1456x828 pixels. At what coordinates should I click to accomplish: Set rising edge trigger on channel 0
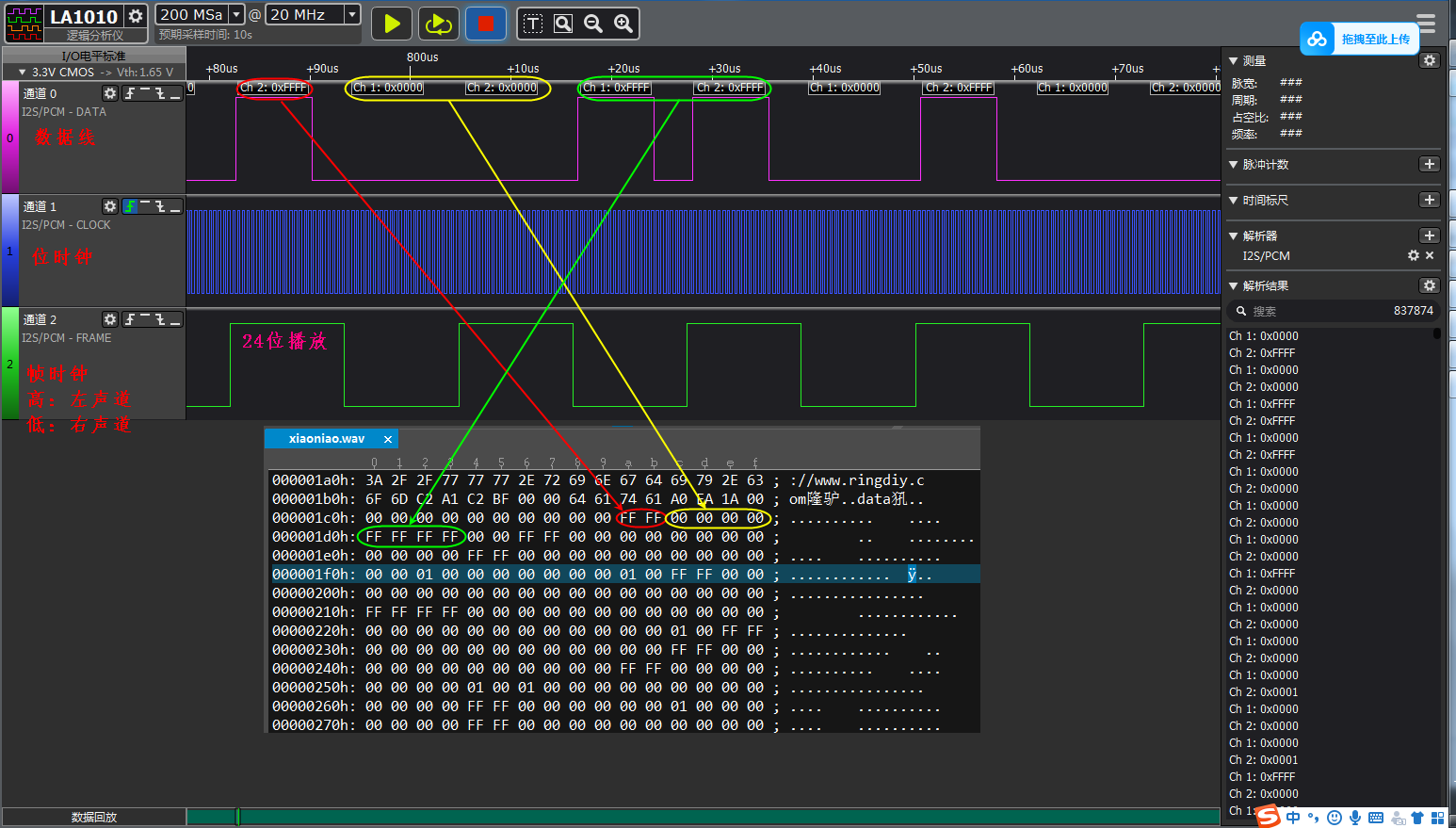tap(130, 93)
